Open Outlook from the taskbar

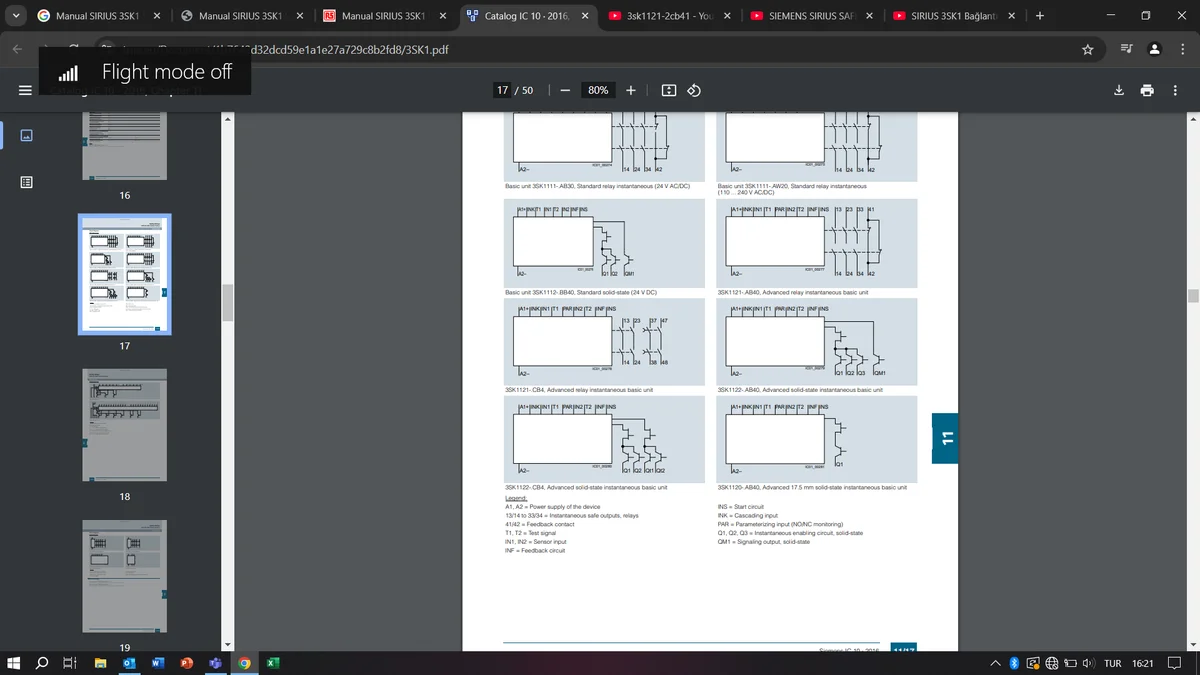click(x=129, y=663)
